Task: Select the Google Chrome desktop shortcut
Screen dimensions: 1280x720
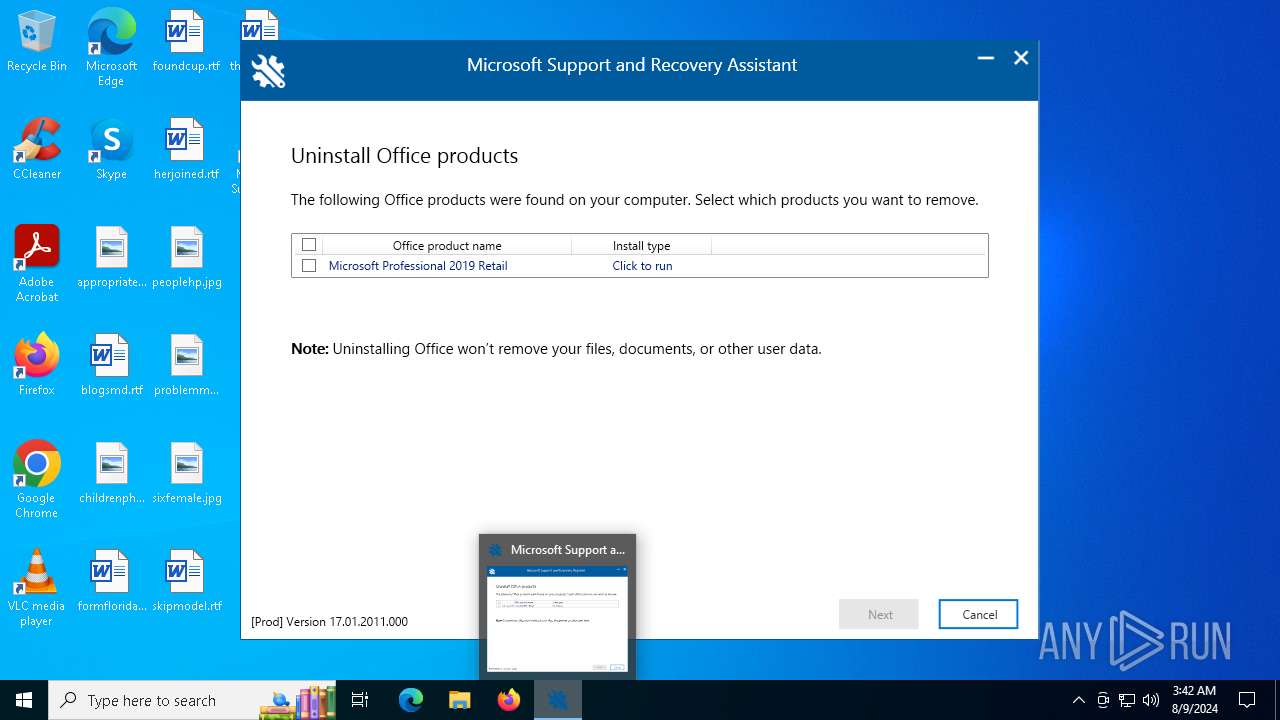Action: 37,480
